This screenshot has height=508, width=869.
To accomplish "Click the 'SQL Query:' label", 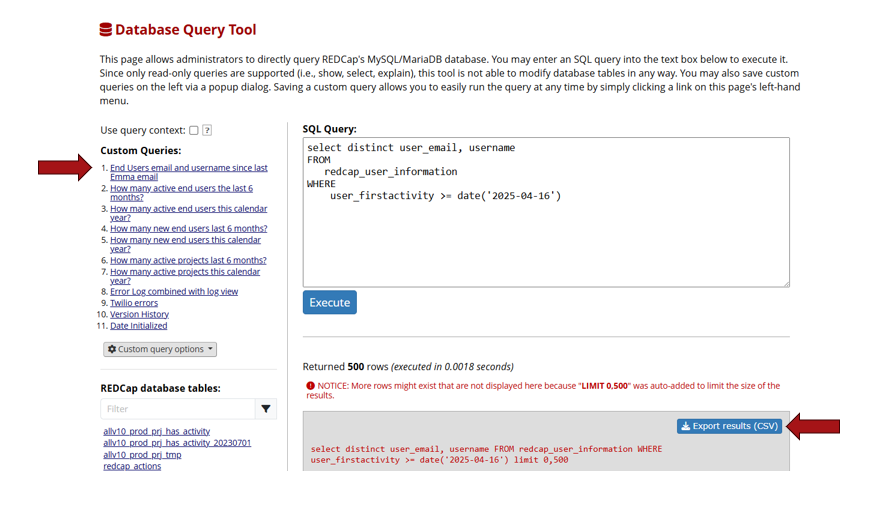I will 329,129.
